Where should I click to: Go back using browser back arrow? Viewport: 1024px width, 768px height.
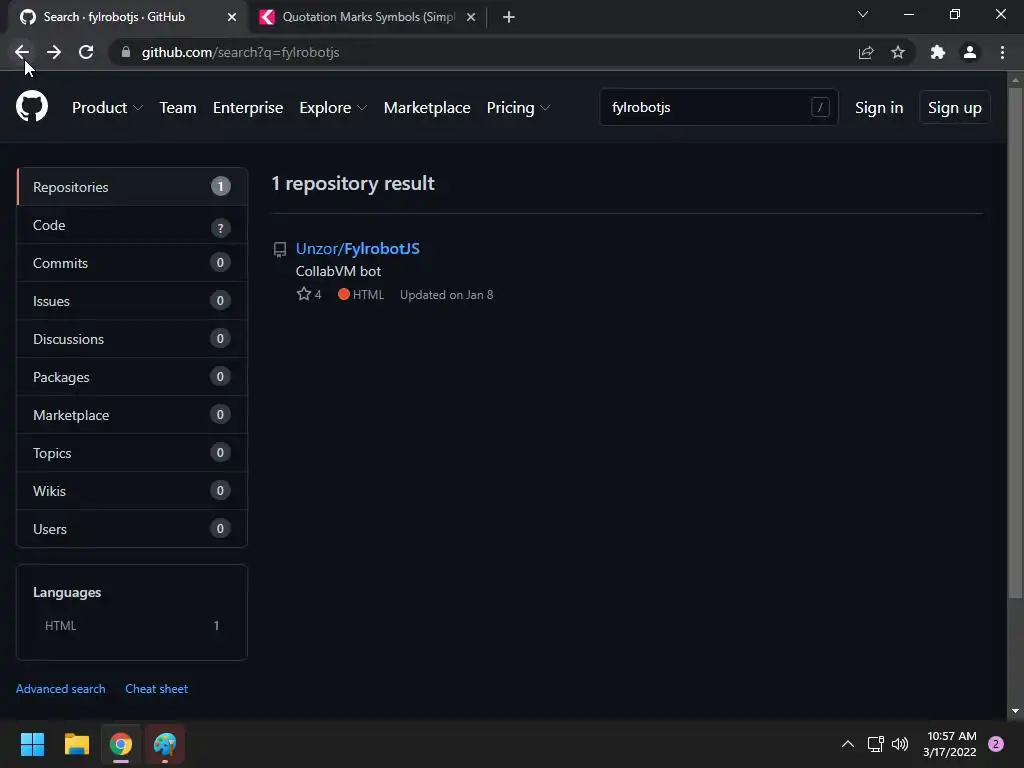(x=22, y=52)
